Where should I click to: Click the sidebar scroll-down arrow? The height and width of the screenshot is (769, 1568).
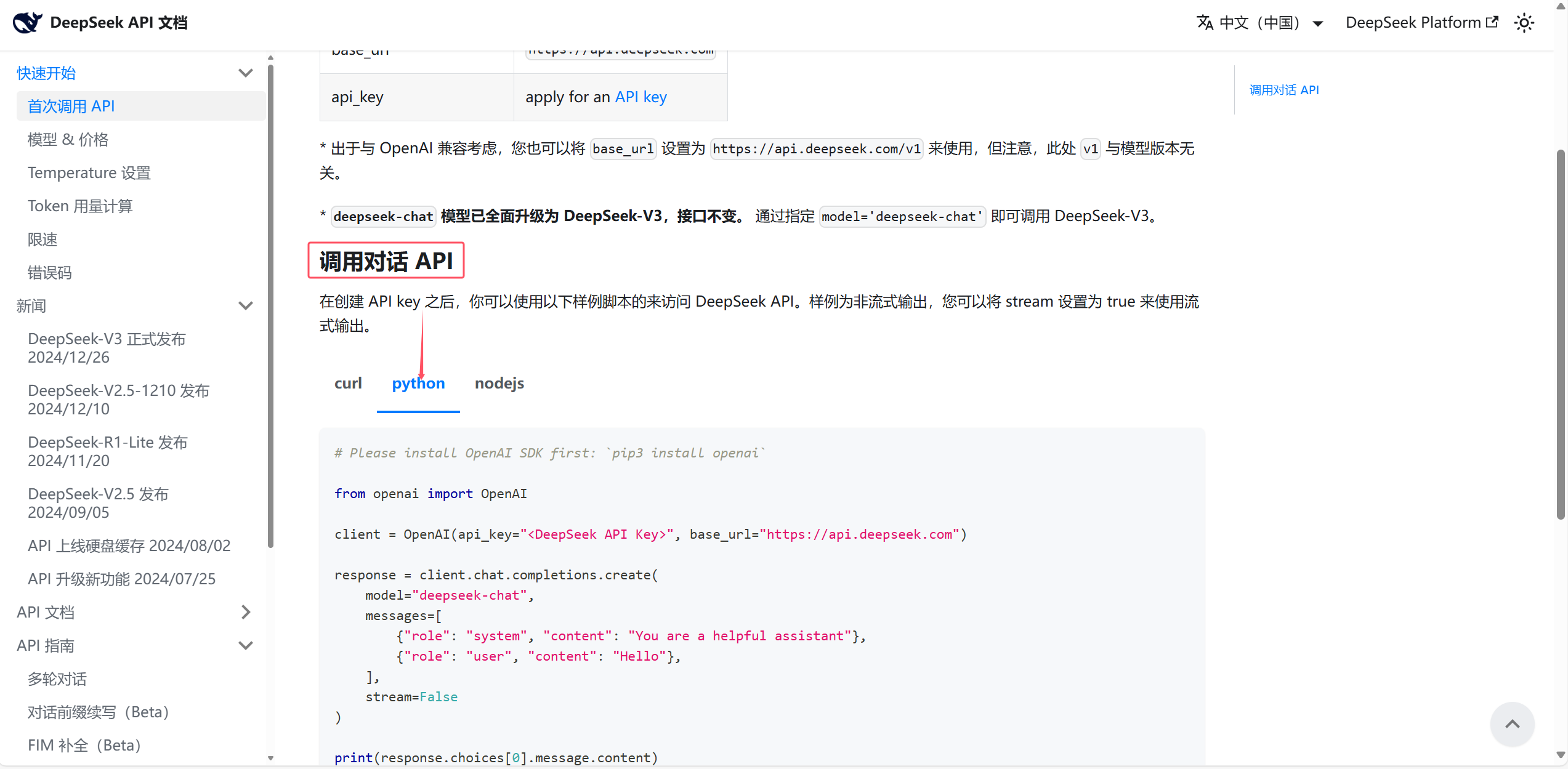tap(270, 759)
